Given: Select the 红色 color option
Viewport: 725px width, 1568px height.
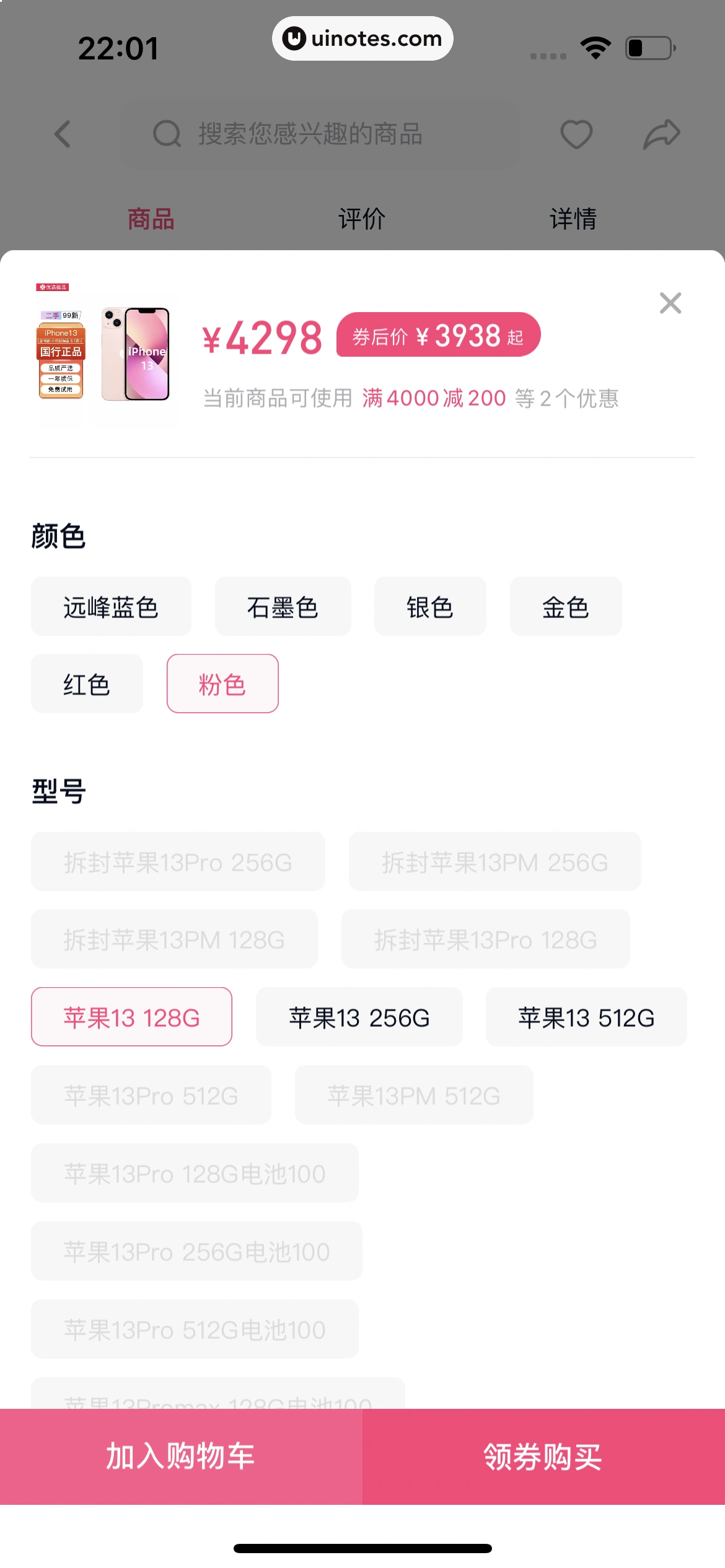Looking at the screenshot, I should pos(86,684).
